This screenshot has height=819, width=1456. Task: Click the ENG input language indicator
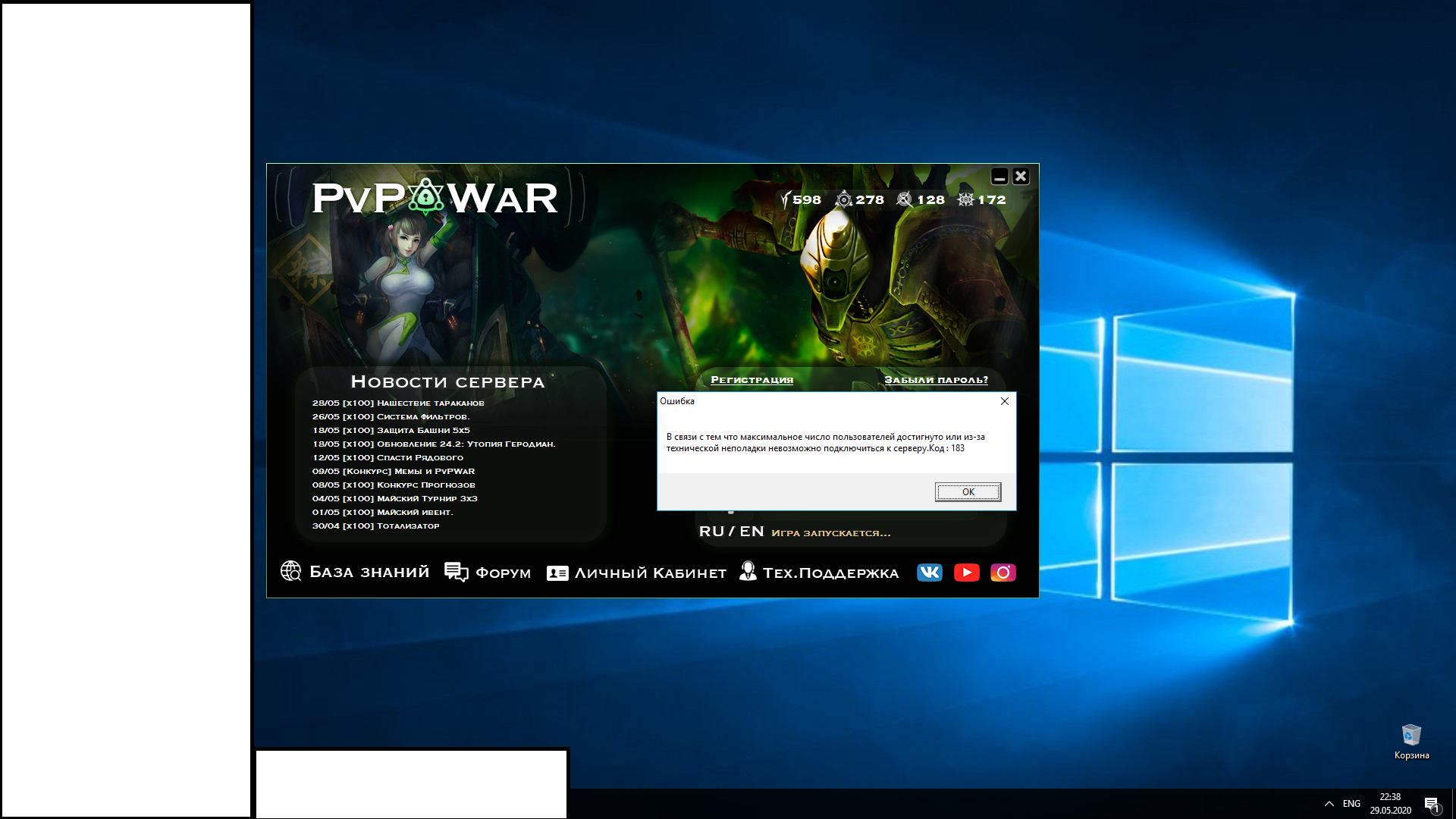point(1351,804)
